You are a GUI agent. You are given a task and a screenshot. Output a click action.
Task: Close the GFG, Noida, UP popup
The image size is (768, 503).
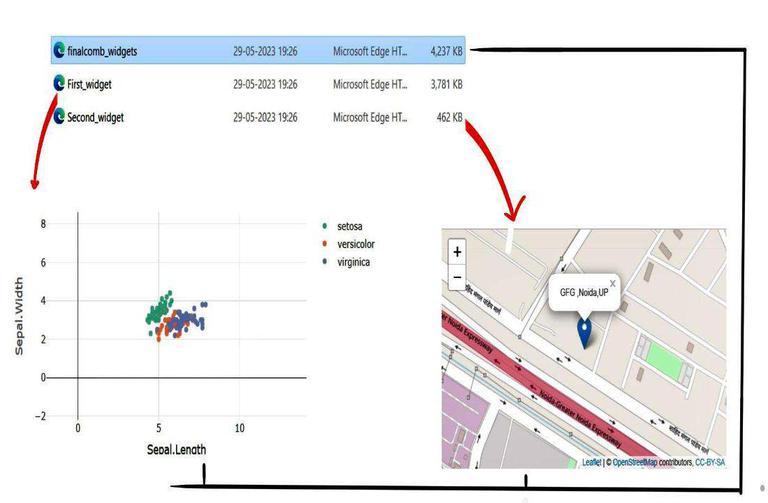tap(612, 283)
